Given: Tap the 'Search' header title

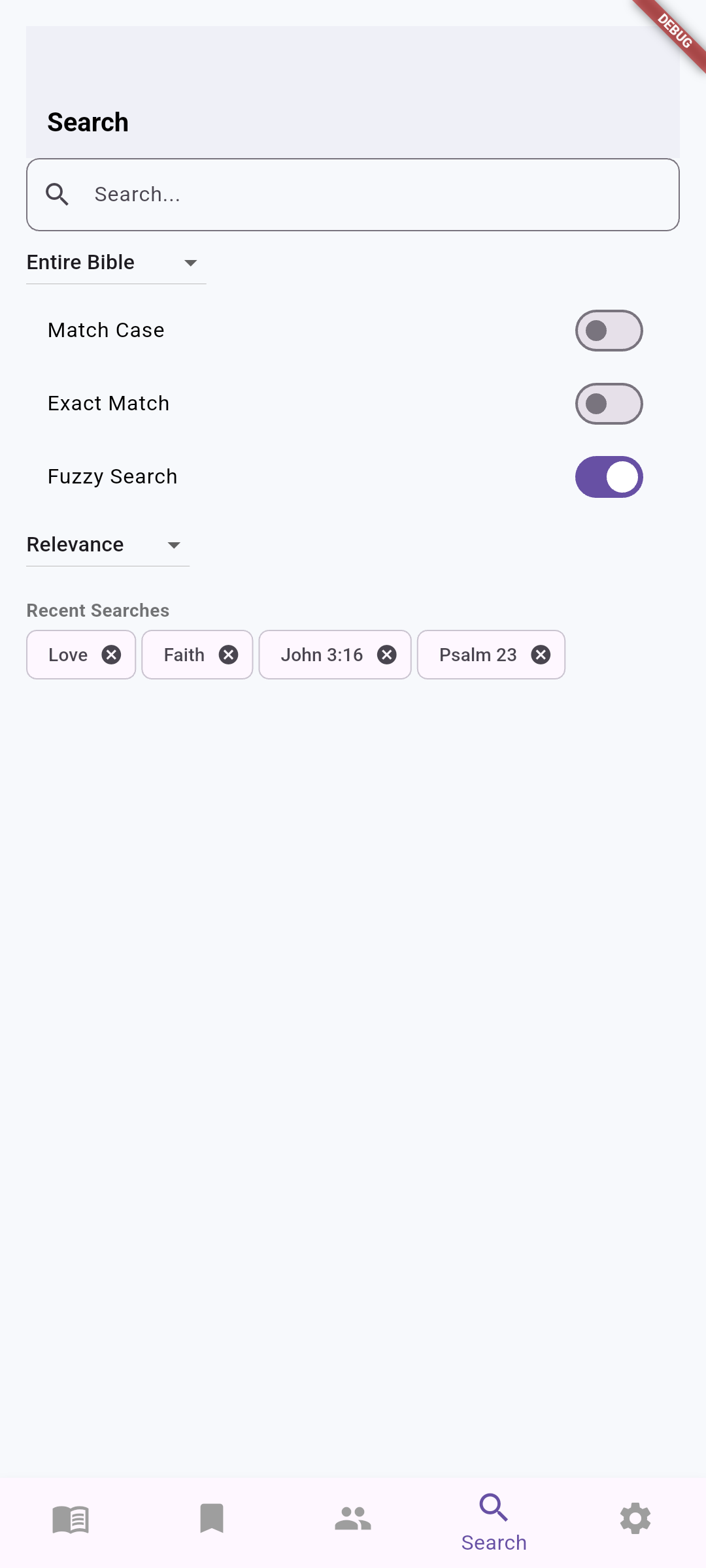Looking at the screenshot, I should point(88,122).
